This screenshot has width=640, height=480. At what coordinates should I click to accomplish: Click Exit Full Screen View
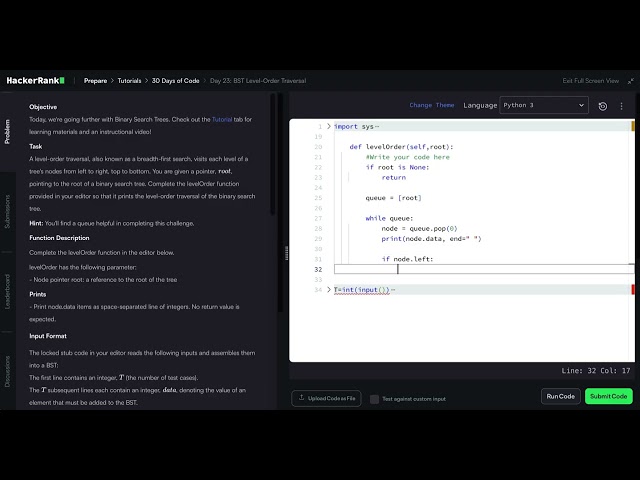point(591,81)
